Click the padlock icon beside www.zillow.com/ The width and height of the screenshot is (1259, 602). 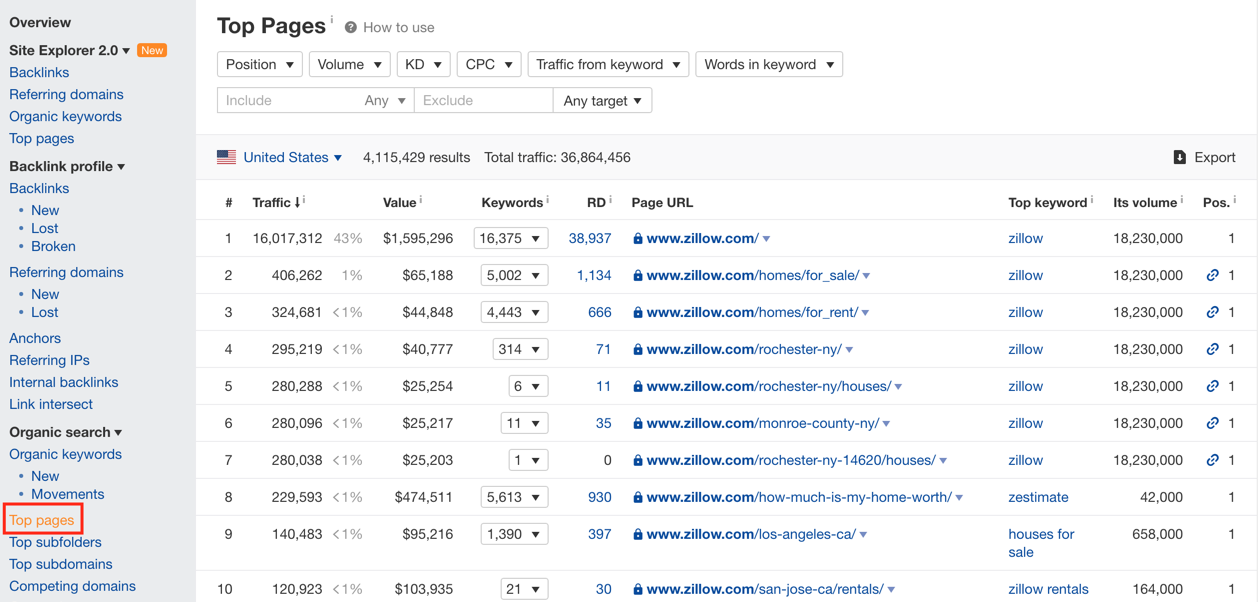(638, 238)
